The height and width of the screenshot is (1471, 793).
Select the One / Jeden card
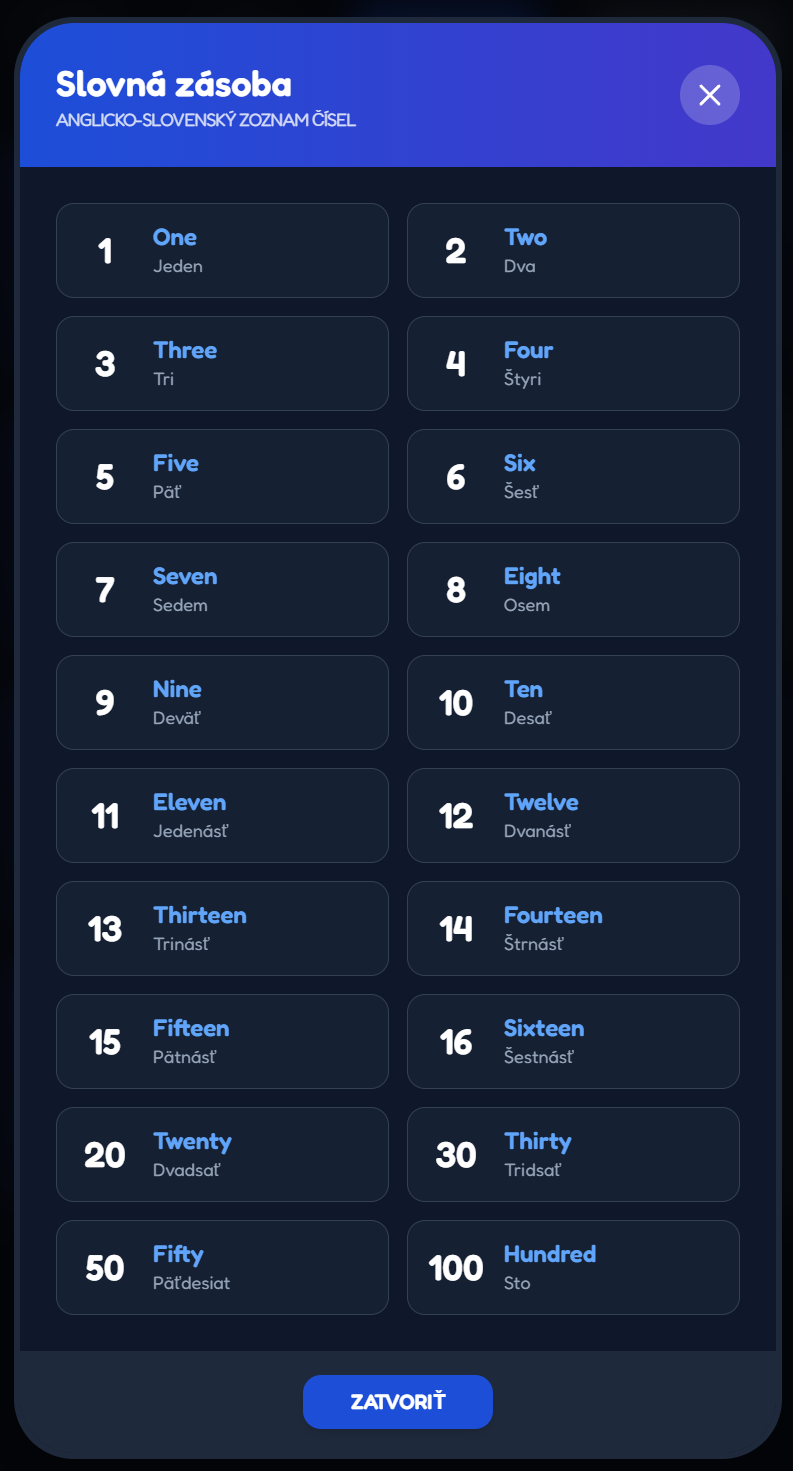(x=222, y=251)
